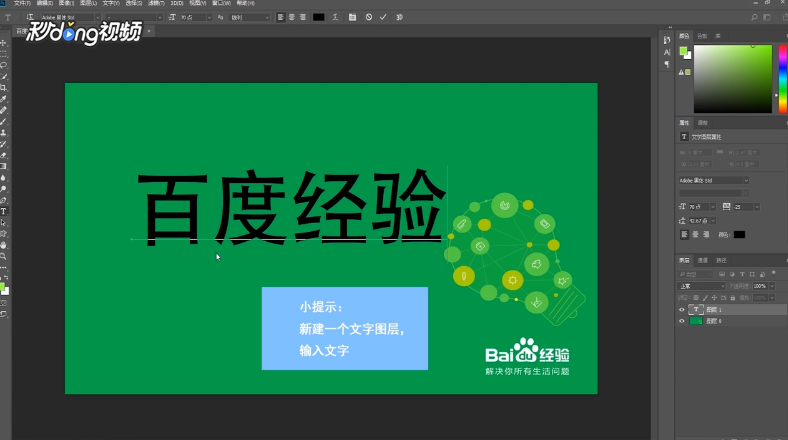The width and height of the screenshot is (788, 440).
Task: Open font family dropdown in Properties panel
Action: pyautogui.click(x=746, y=180)
